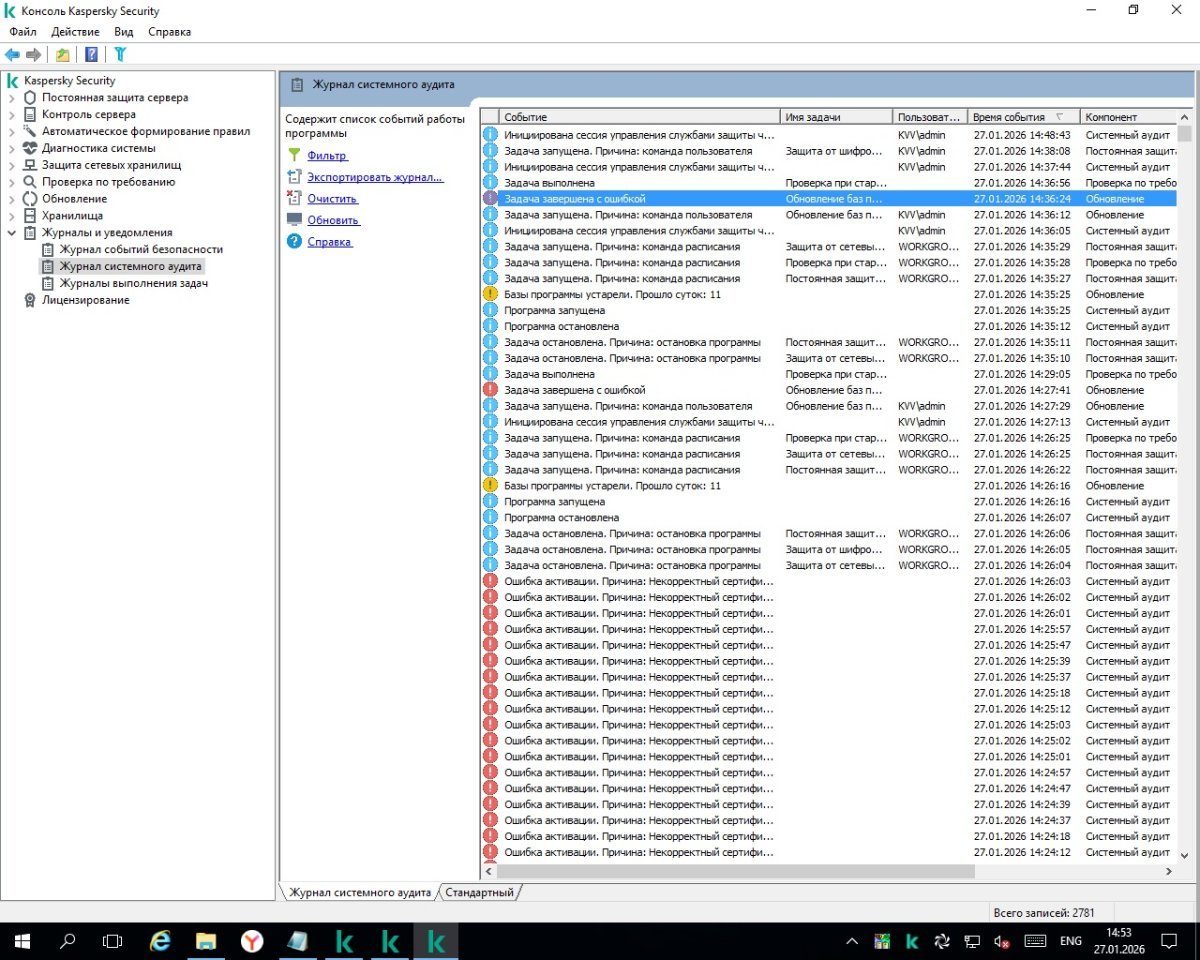1200x960 pixels.
Task: Open Internet Explorer from the taskbar
Action: pyautogui.click(x=159, y=941)
